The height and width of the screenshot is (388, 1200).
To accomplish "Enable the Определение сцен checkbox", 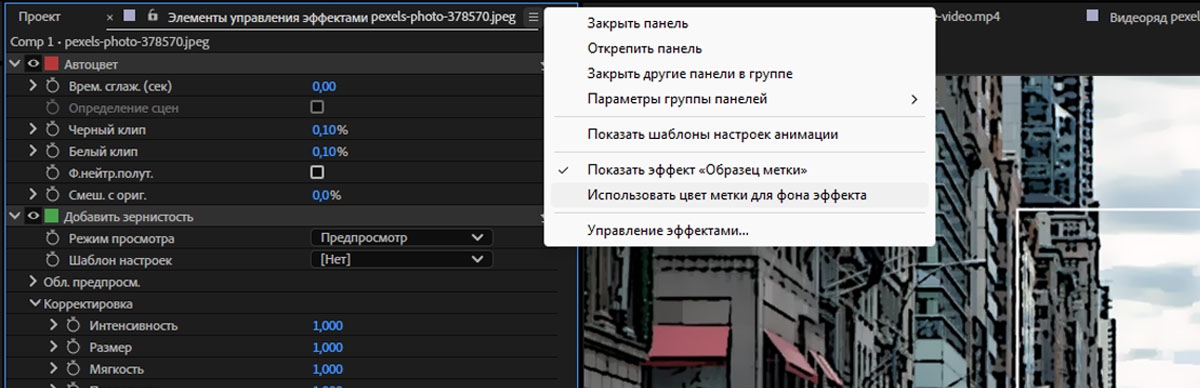I will pyautogui.click(x=317, y=107).
